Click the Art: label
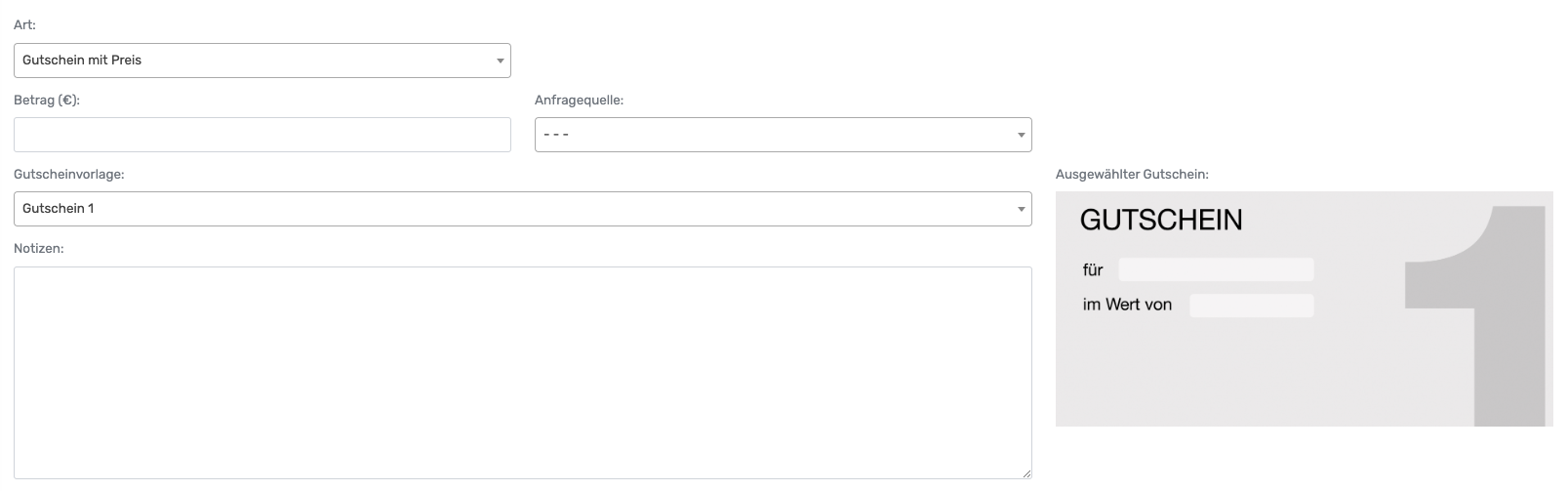This screenshot has height=491, width=1568. click(x=24, y=25)
